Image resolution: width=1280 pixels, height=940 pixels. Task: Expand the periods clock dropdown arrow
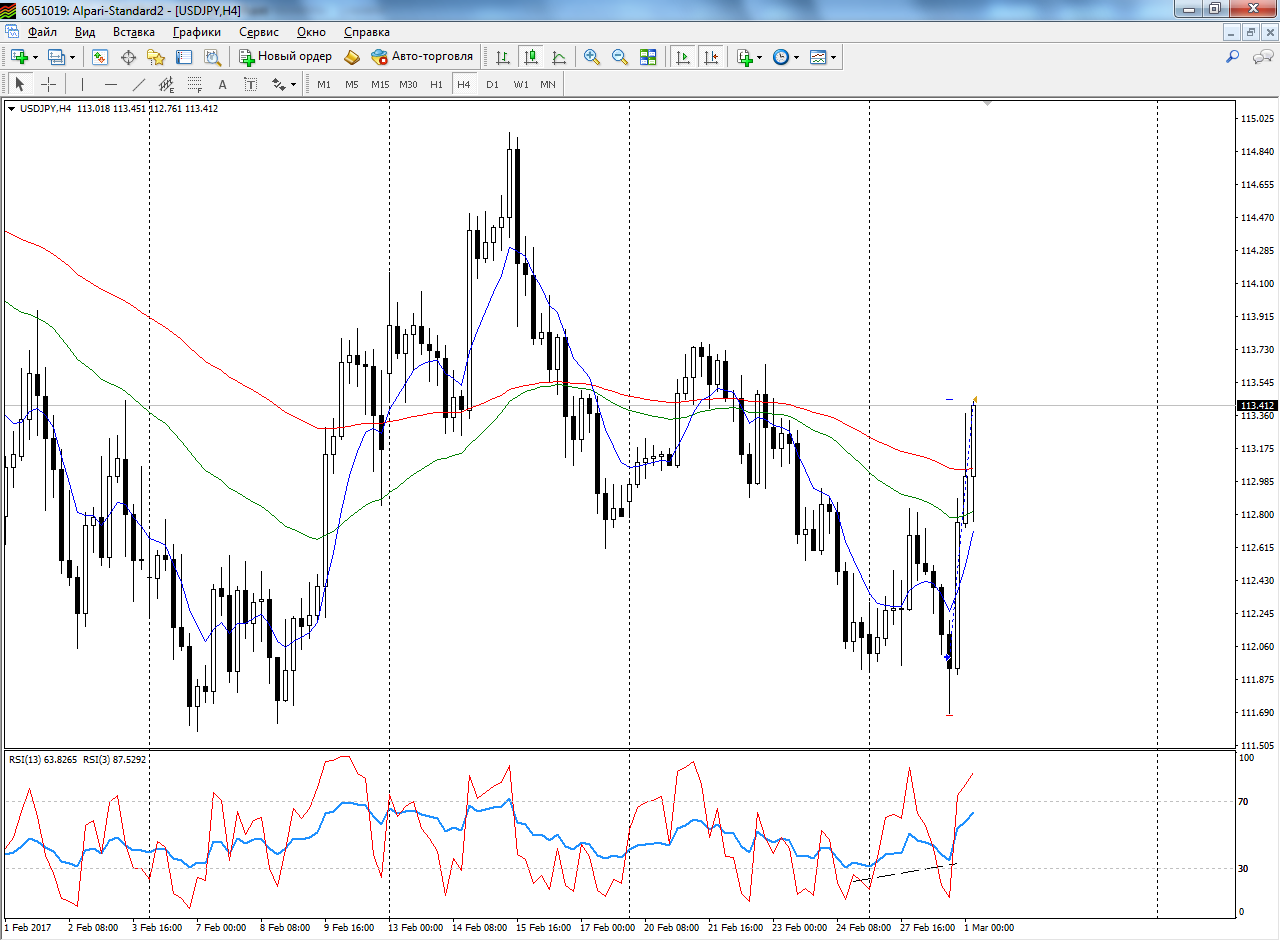pyautogui.click(x=797, y=57)
